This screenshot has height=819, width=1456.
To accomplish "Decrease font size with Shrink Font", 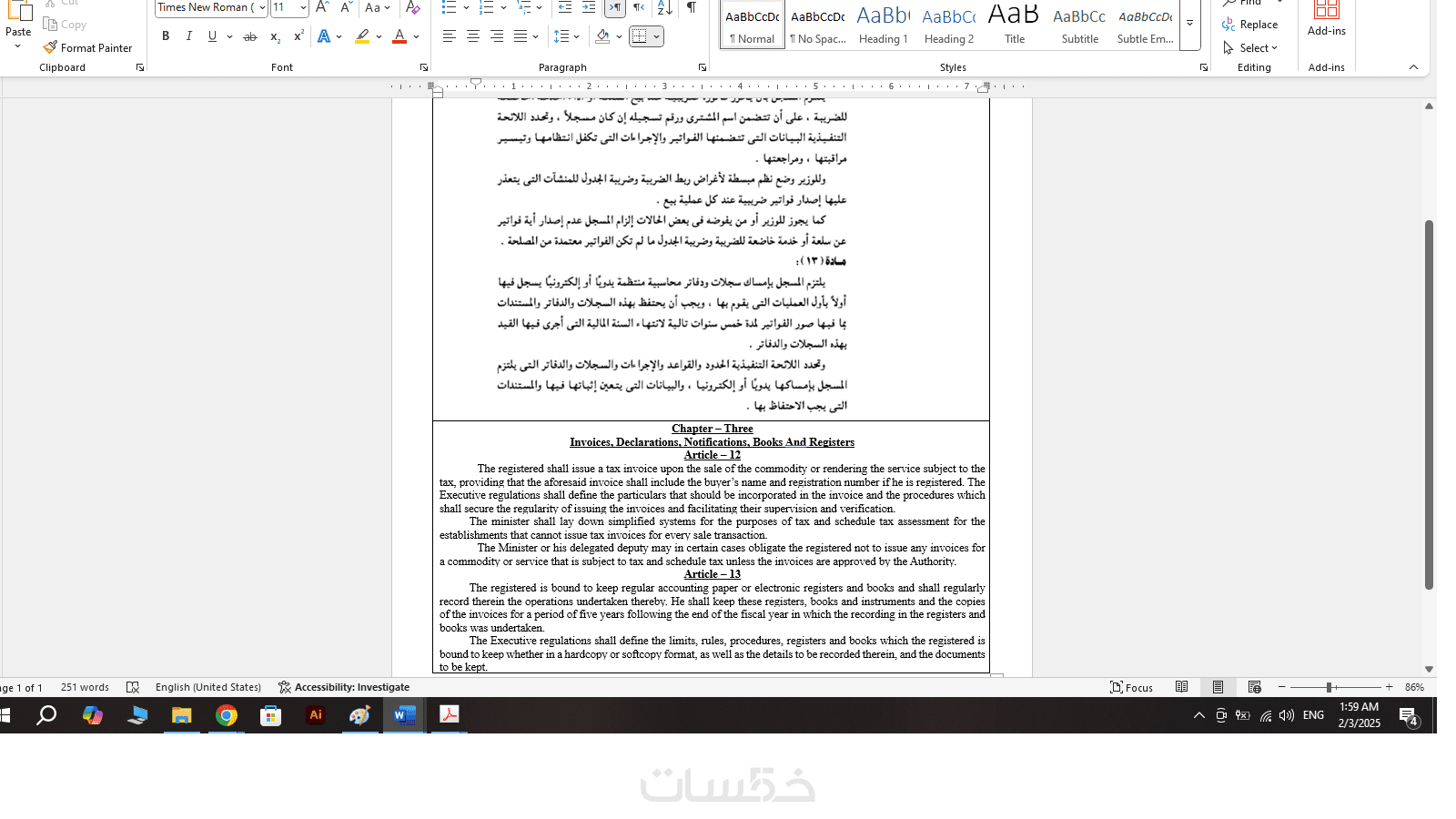I will coord(346,7).
